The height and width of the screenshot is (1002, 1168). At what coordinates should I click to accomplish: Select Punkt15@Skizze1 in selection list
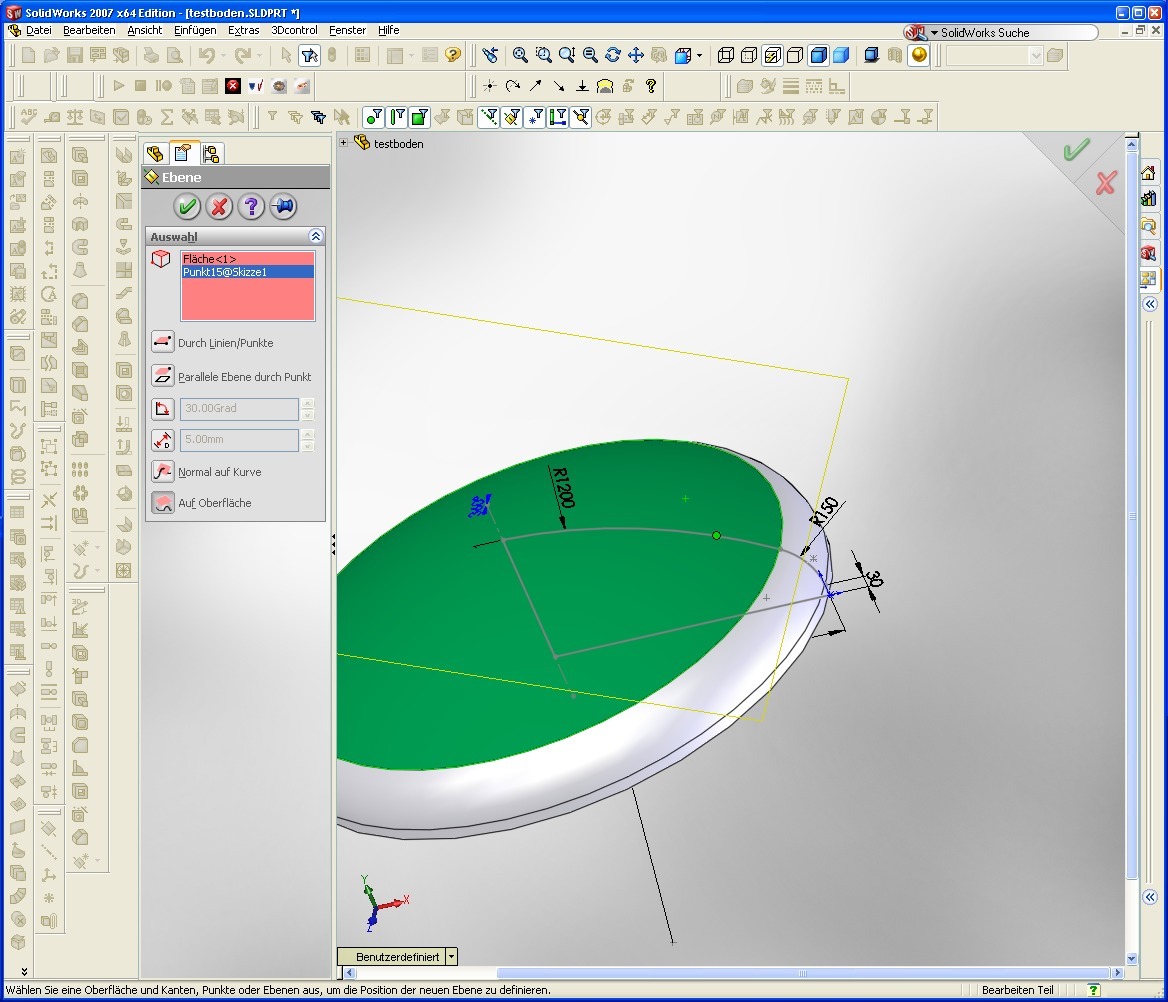pyautogui.click(x=226, y=272)
